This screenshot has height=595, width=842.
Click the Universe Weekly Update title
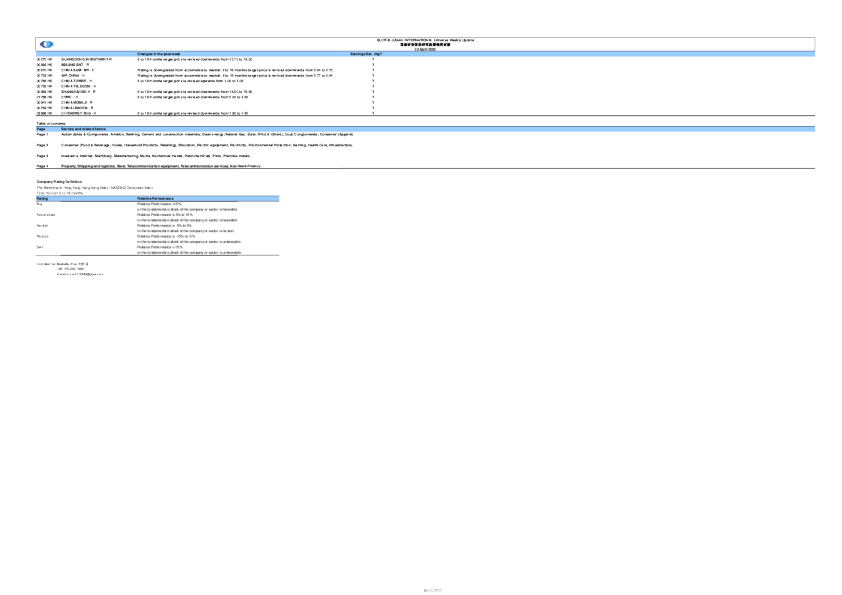click(434, 39)
